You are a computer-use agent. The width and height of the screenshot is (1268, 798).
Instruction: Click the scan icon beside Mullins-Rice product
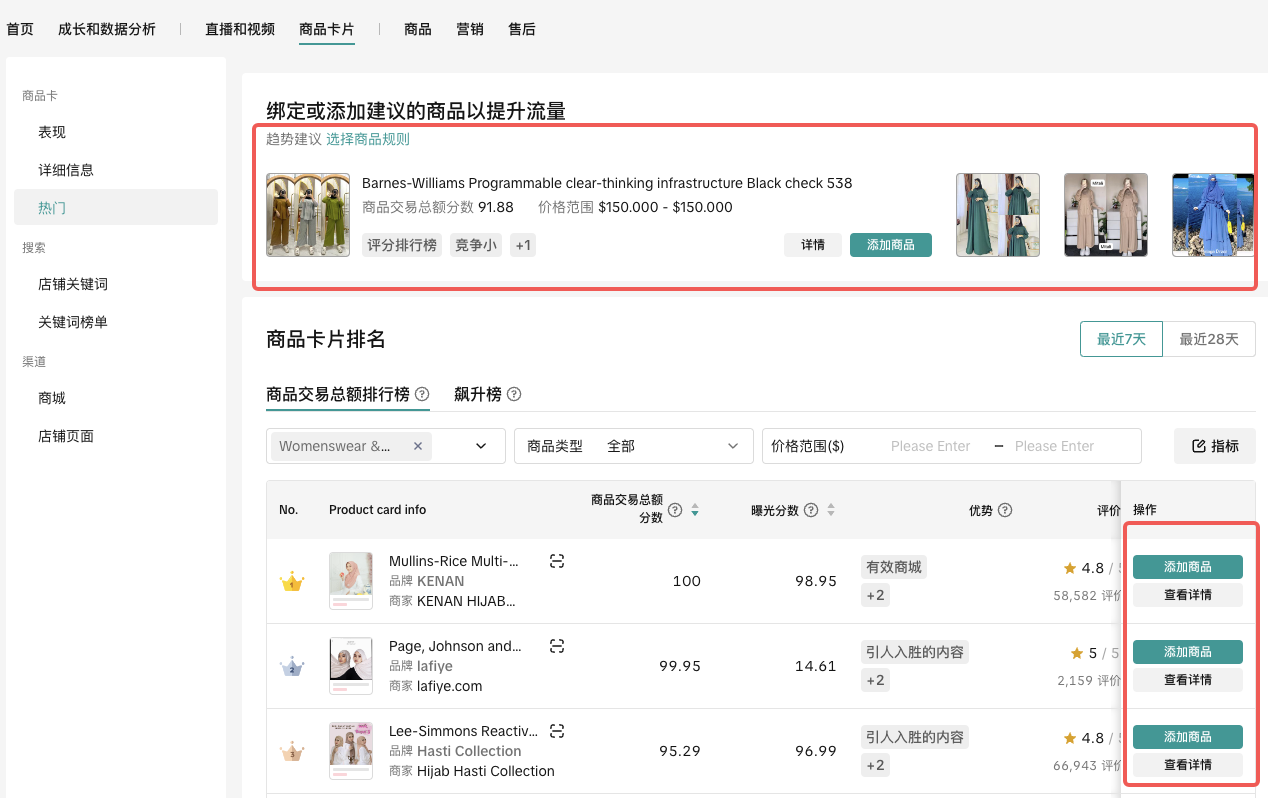click(557, 562)
